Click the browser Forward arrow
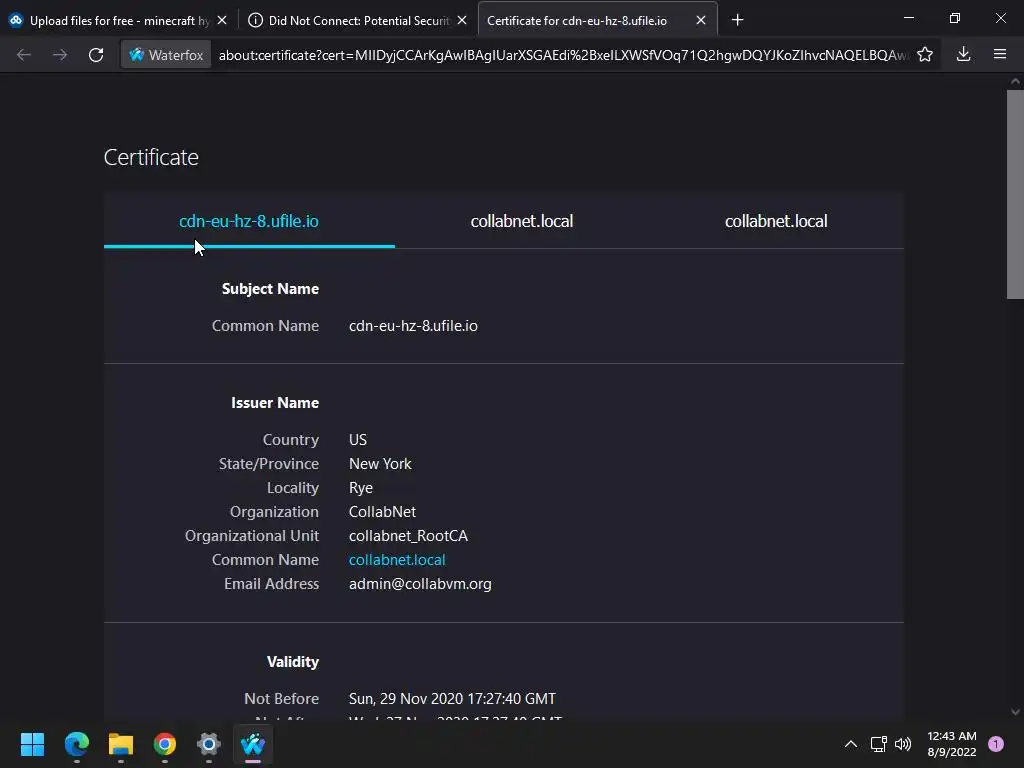1024x768 pixels. pos(60,55)
